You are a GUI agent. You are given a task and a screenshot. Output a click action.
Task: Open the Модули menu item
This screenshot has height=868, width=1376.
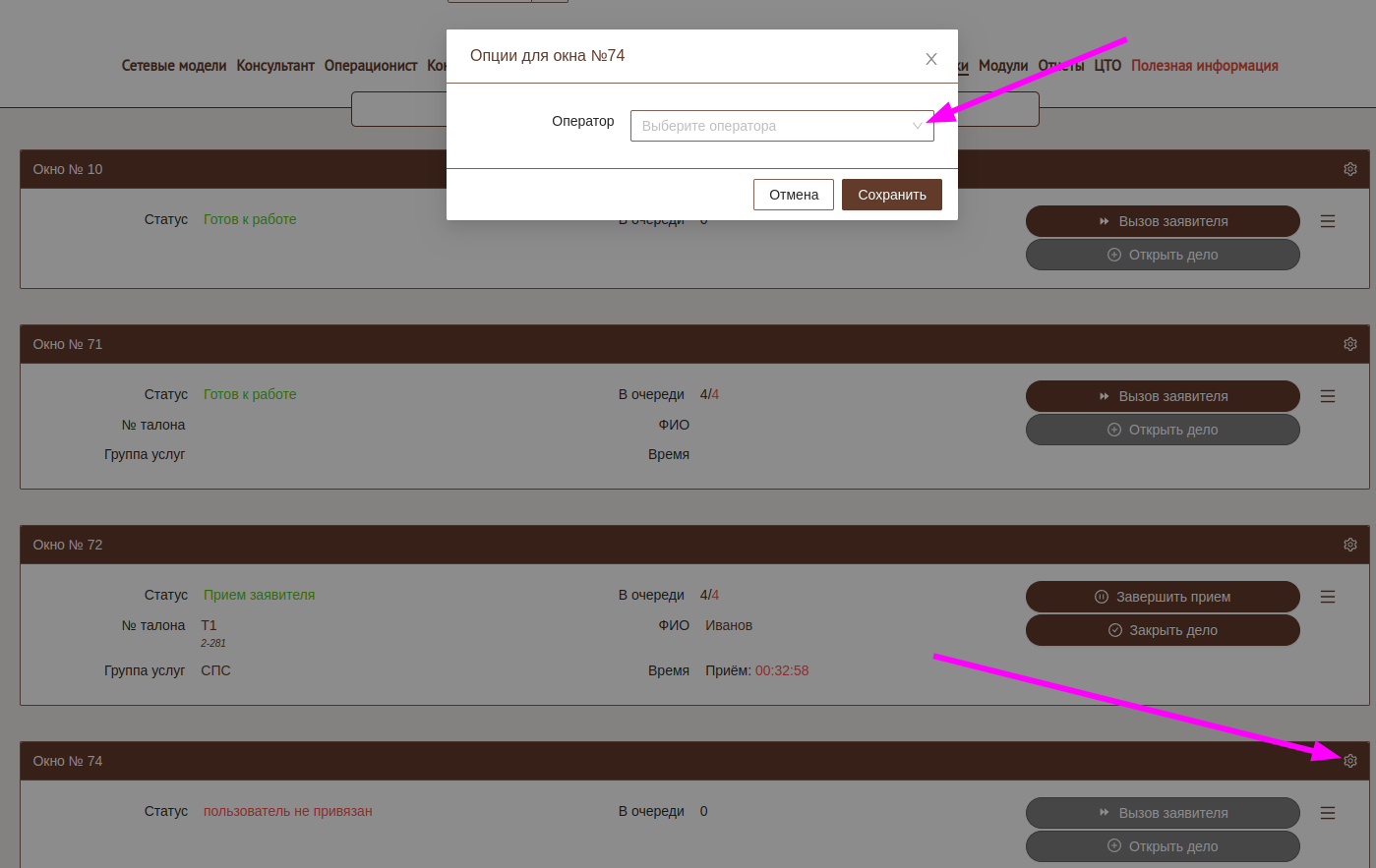[x=1002, y=66]
